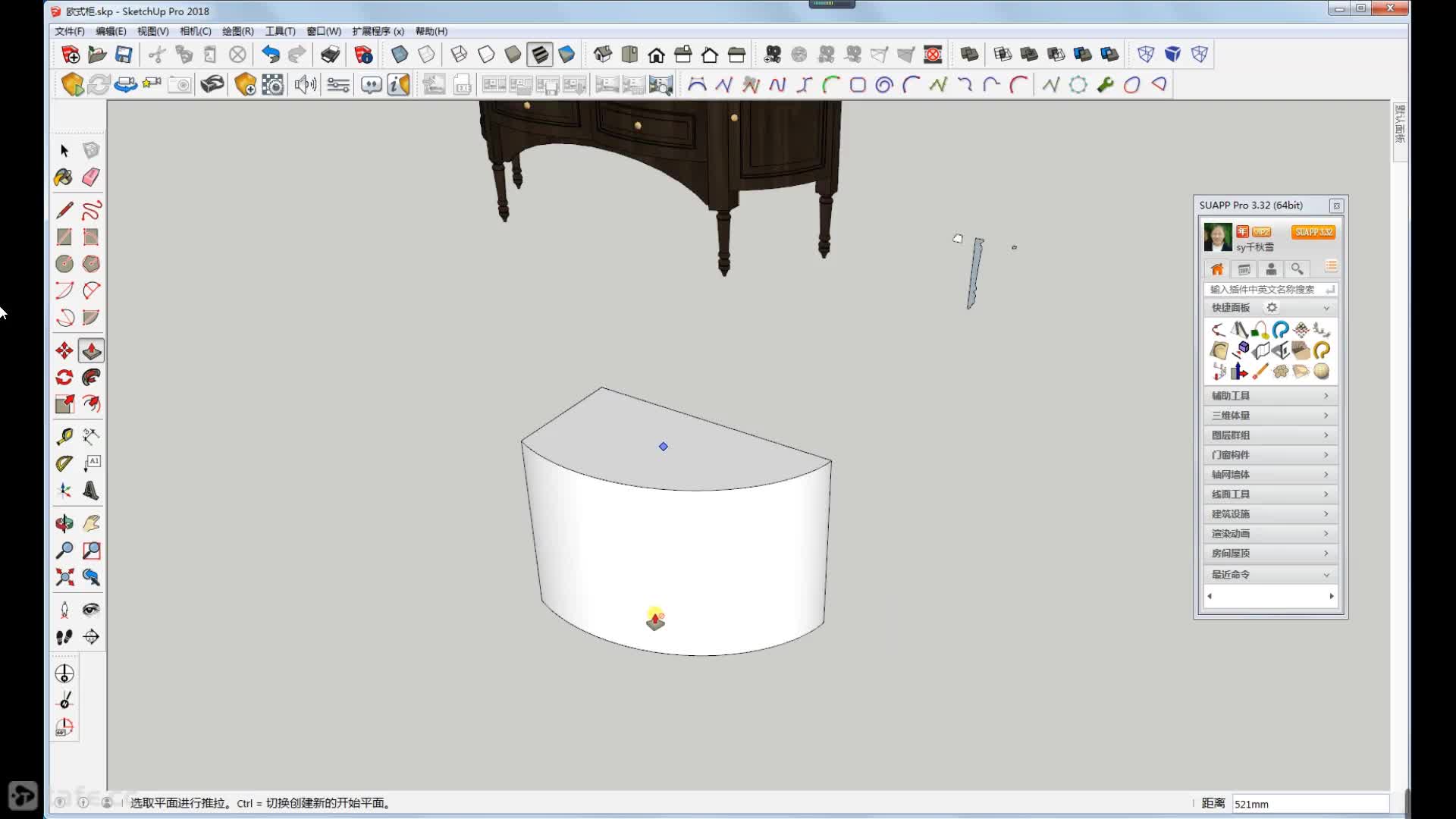Image resolution: width=1456 pixels, height=819 pixels.
Task: Choose the Polygon tool
Action: pos(91,264)
